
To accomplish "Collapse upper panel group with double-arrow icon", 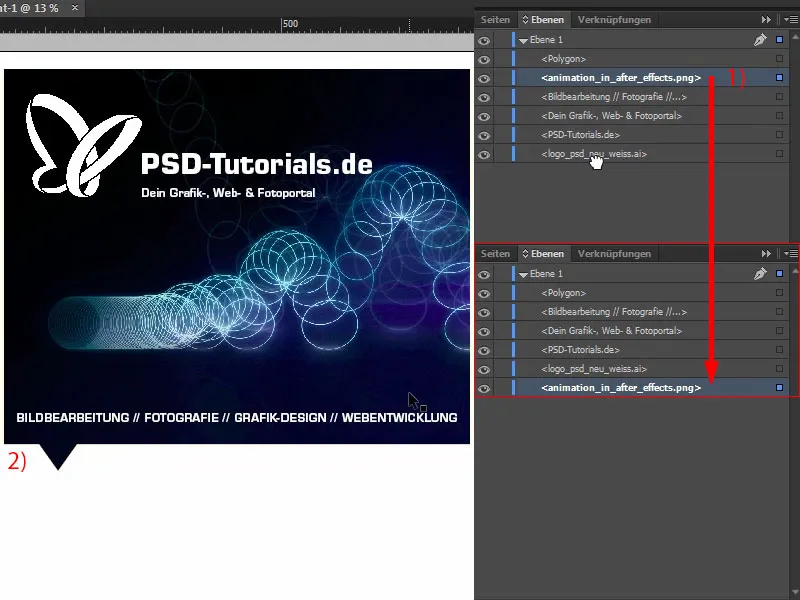I will click(766, 19).
